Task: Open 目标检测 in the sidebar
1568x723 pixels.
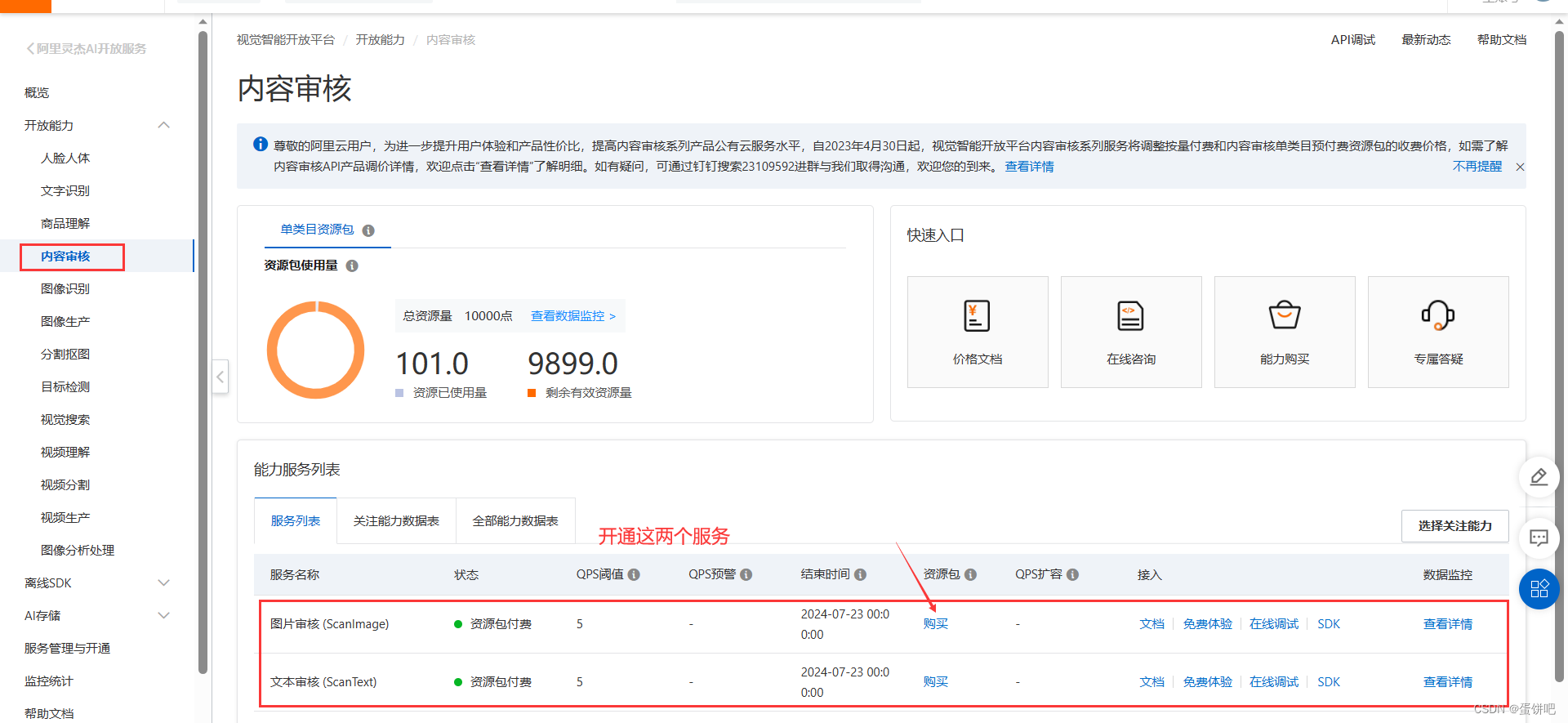Action: [65, 386]
